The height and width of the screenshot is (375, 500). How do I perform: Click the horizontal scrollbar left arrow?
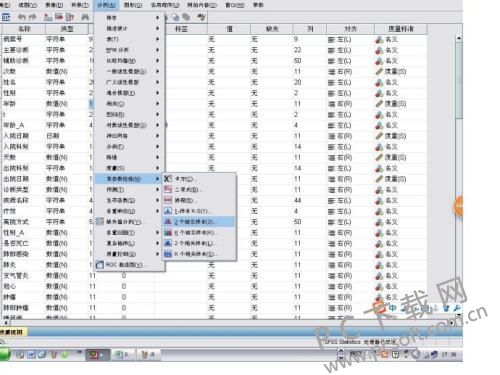5,323
